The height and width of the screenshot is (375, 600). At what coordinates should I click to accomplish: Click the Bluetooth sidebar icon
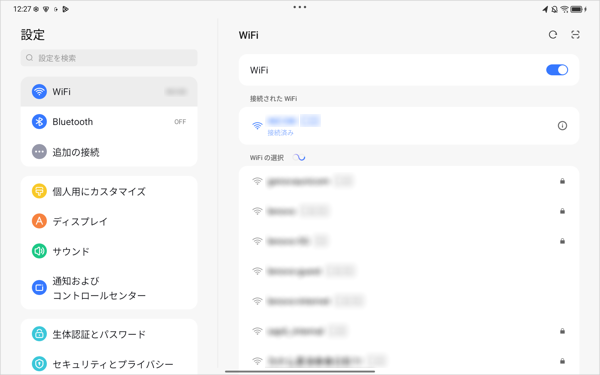tap(39, 122)
